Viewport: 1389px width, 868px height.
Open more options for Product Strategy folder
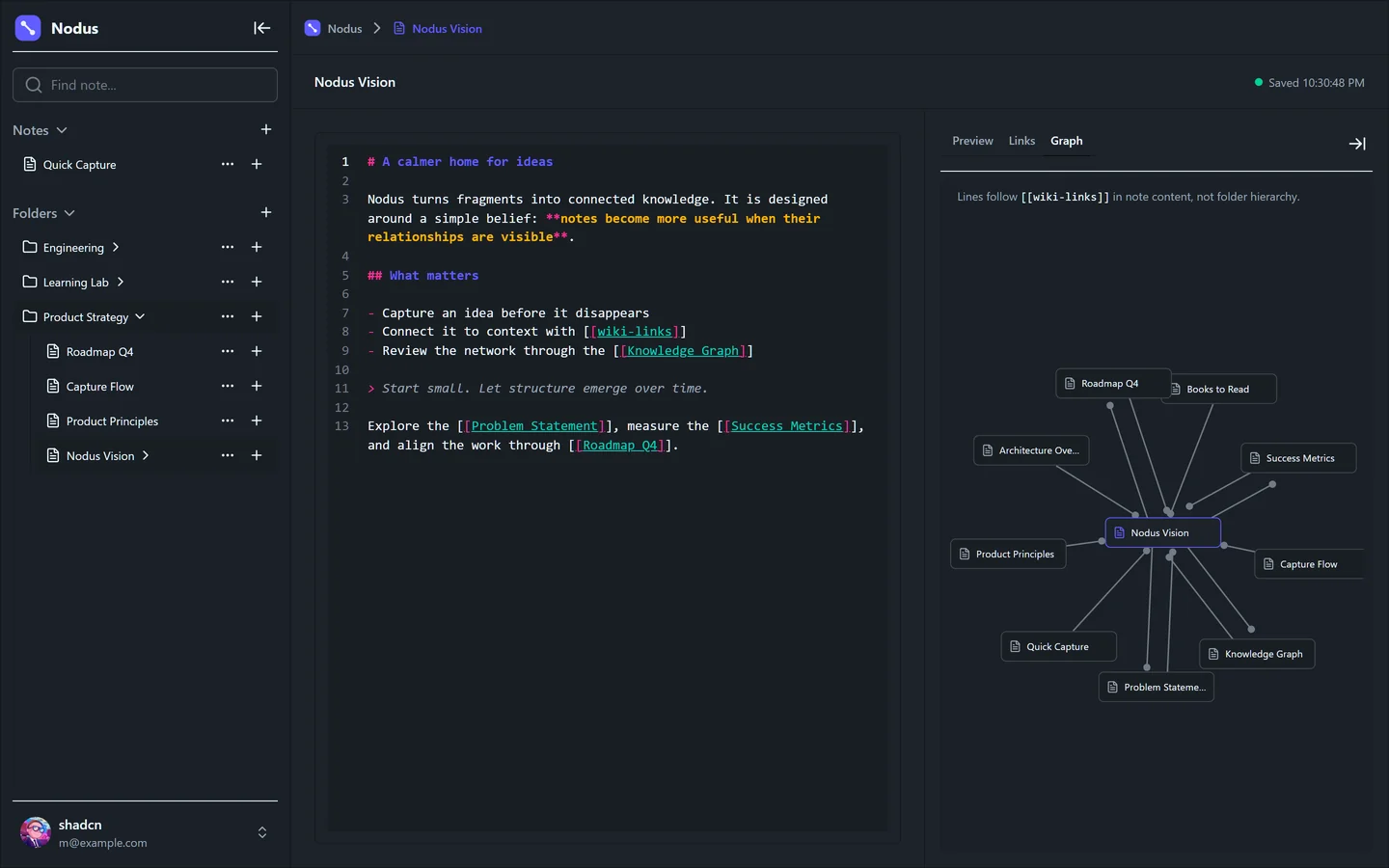point(228,316)
